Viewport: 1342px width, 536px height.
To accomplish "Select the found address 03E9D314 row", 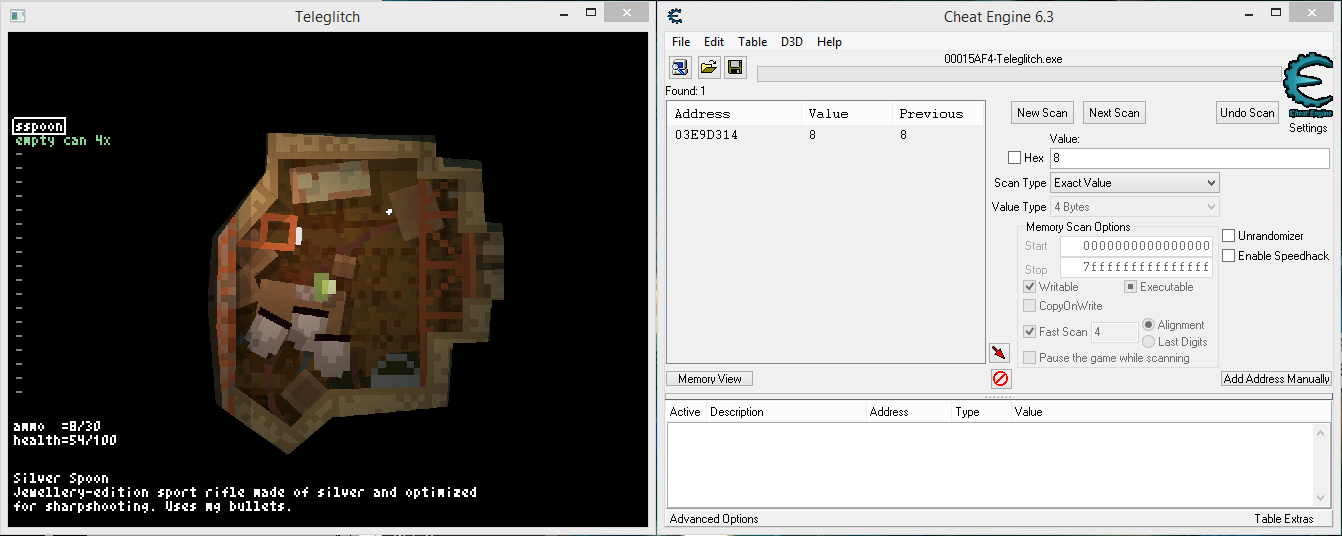I will [760, 135].
